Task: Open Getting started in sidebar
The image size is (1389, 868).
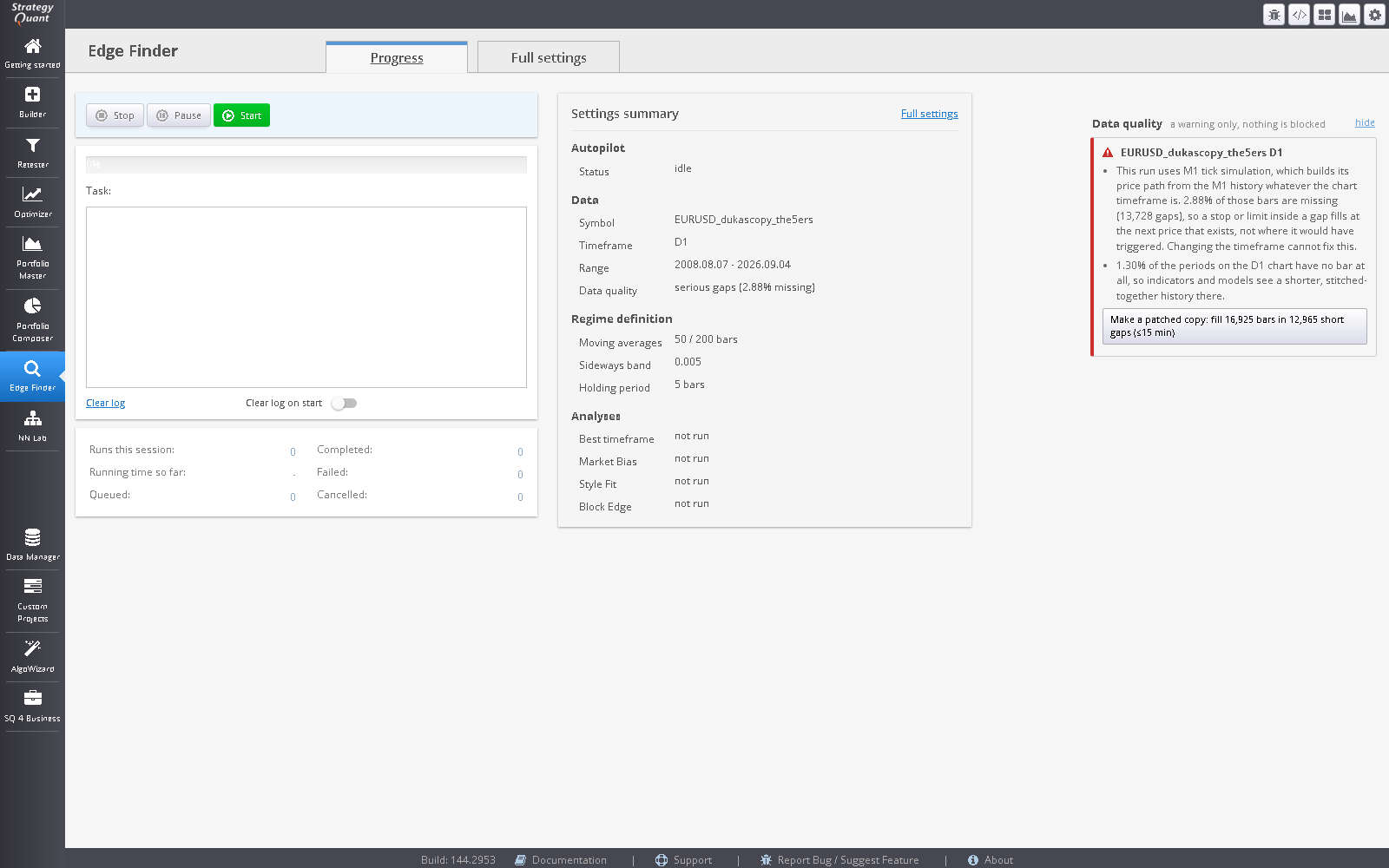Action: 32,53
